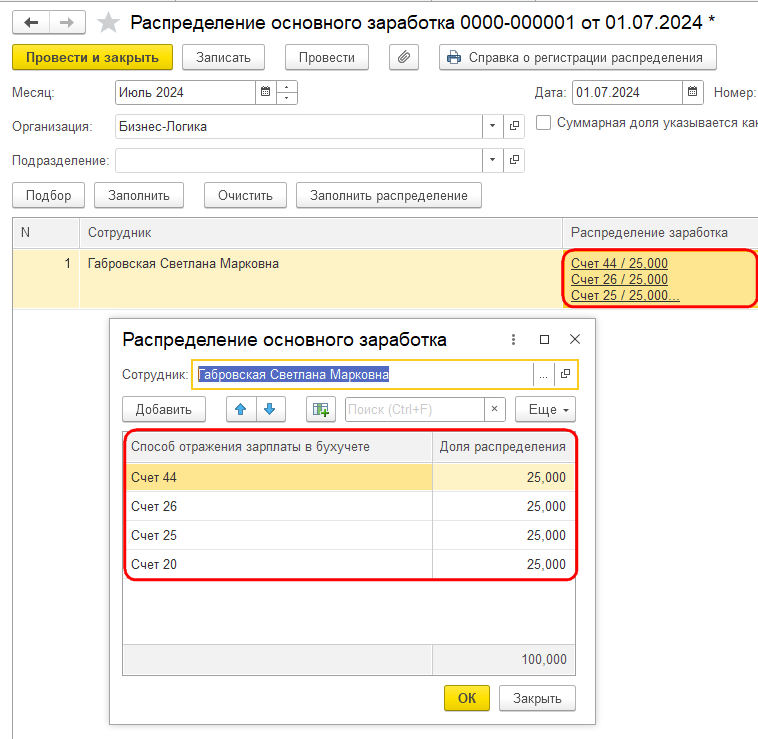Go back with the left arrow button
Image resolution: width=758 pixels, height=739 pixels.
point(31,22)
